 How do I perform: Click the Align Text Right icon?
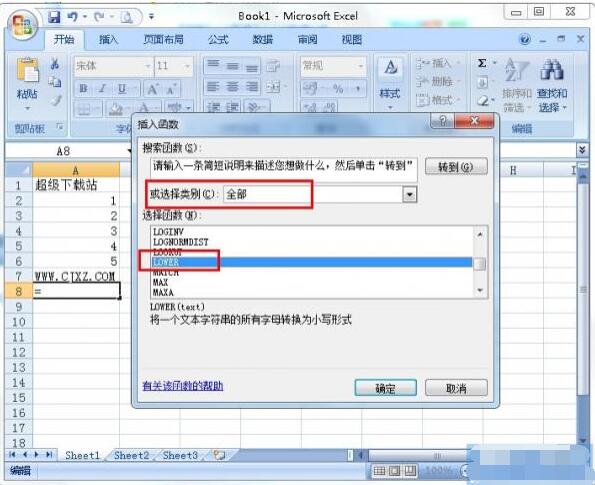coord(252,88)
